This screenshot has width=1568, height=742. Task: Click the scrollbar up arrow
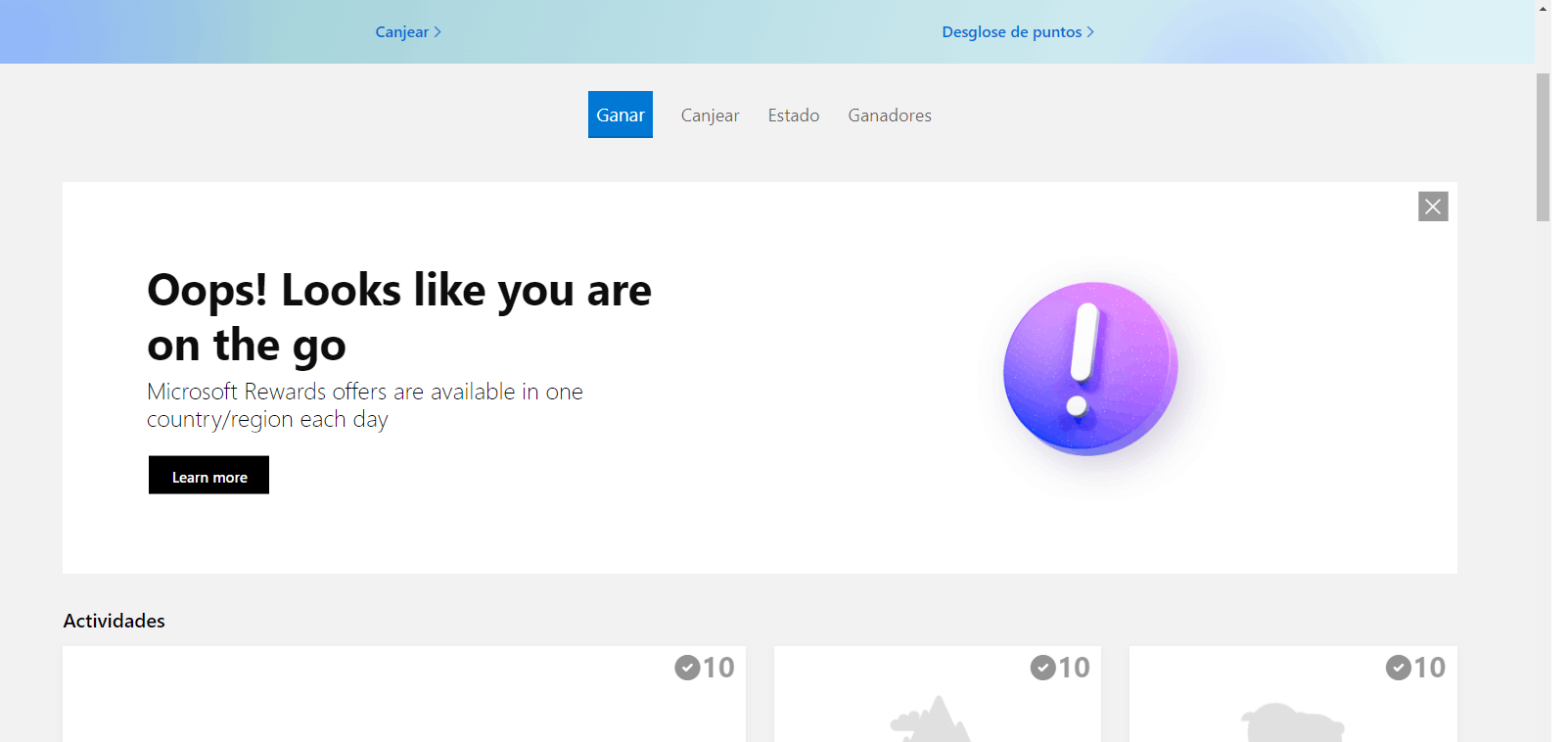pyautogui.click(x=1544, y=8)
